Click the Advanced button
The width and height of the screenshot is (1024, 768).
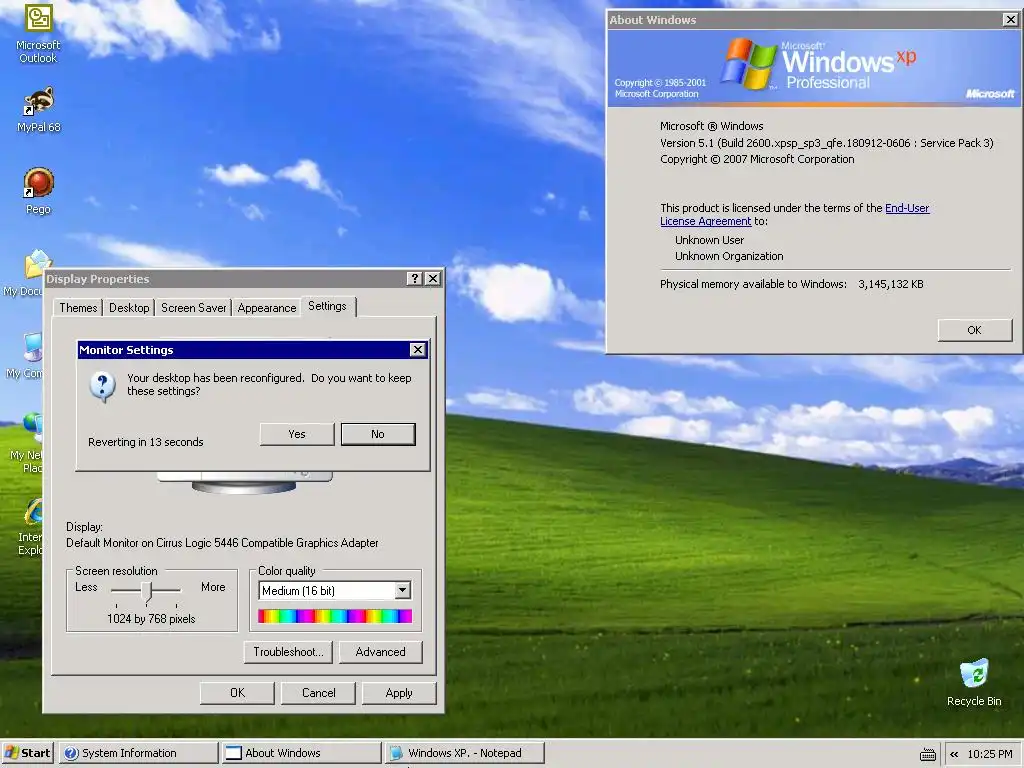pyautogui.click(x=380, y=652)
